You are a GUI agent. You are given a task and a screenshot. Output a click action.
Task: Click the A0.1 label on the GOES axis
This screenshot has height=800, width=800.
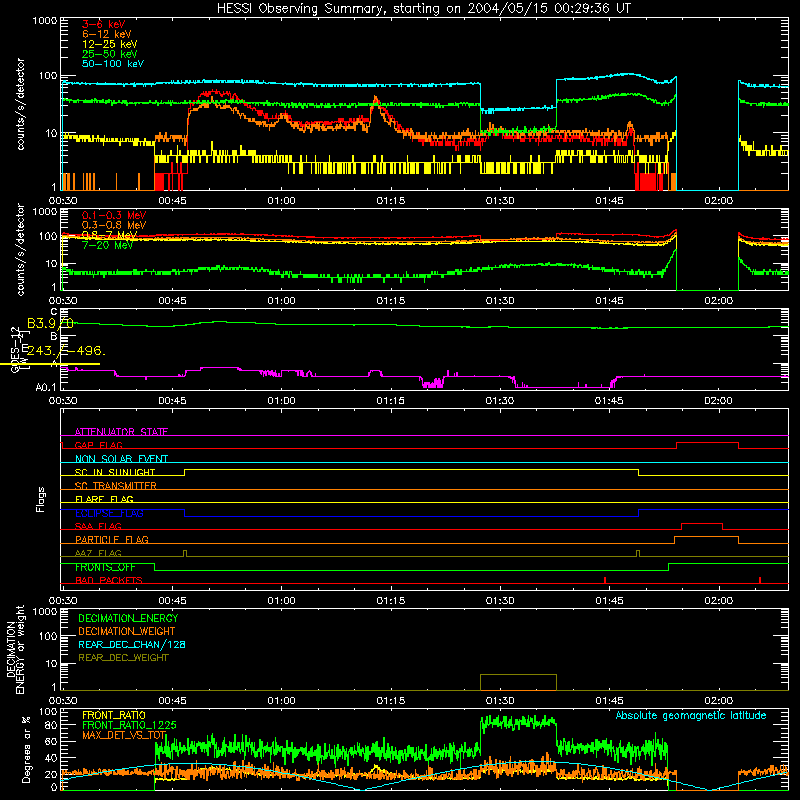(46, 388)
